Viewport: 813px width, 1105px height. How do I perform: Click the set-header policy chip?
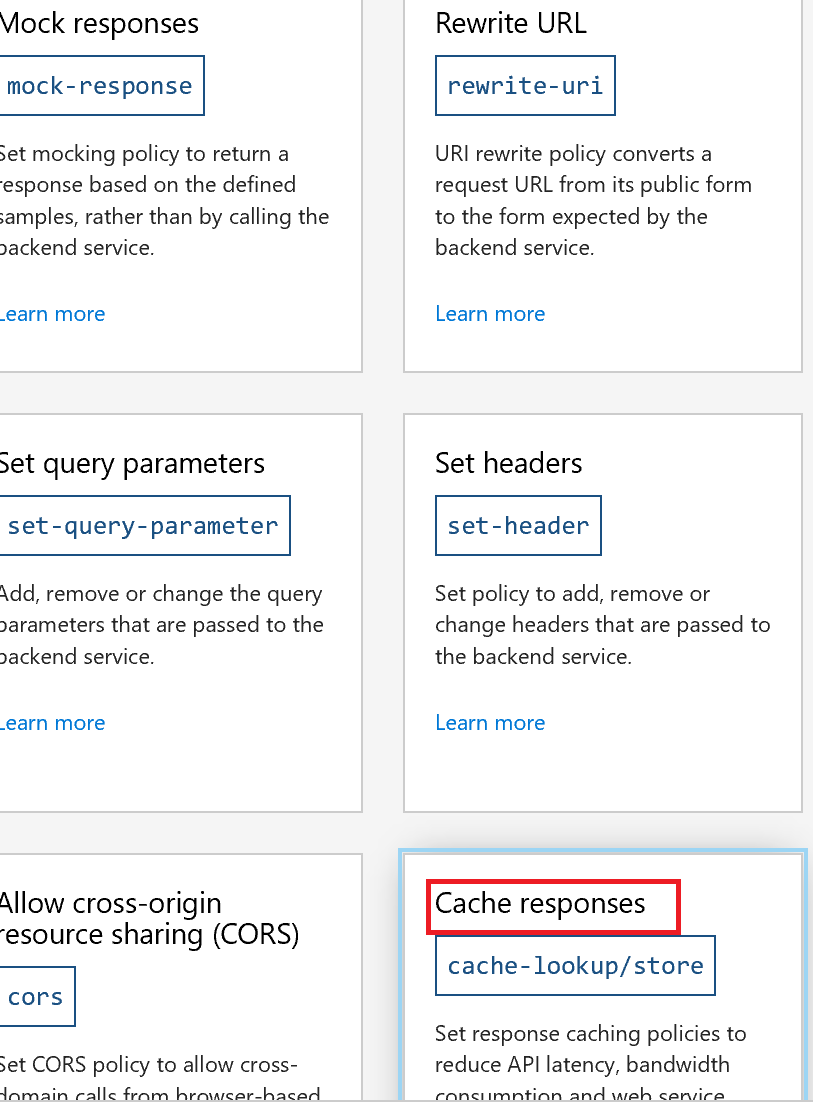[518, 525]
